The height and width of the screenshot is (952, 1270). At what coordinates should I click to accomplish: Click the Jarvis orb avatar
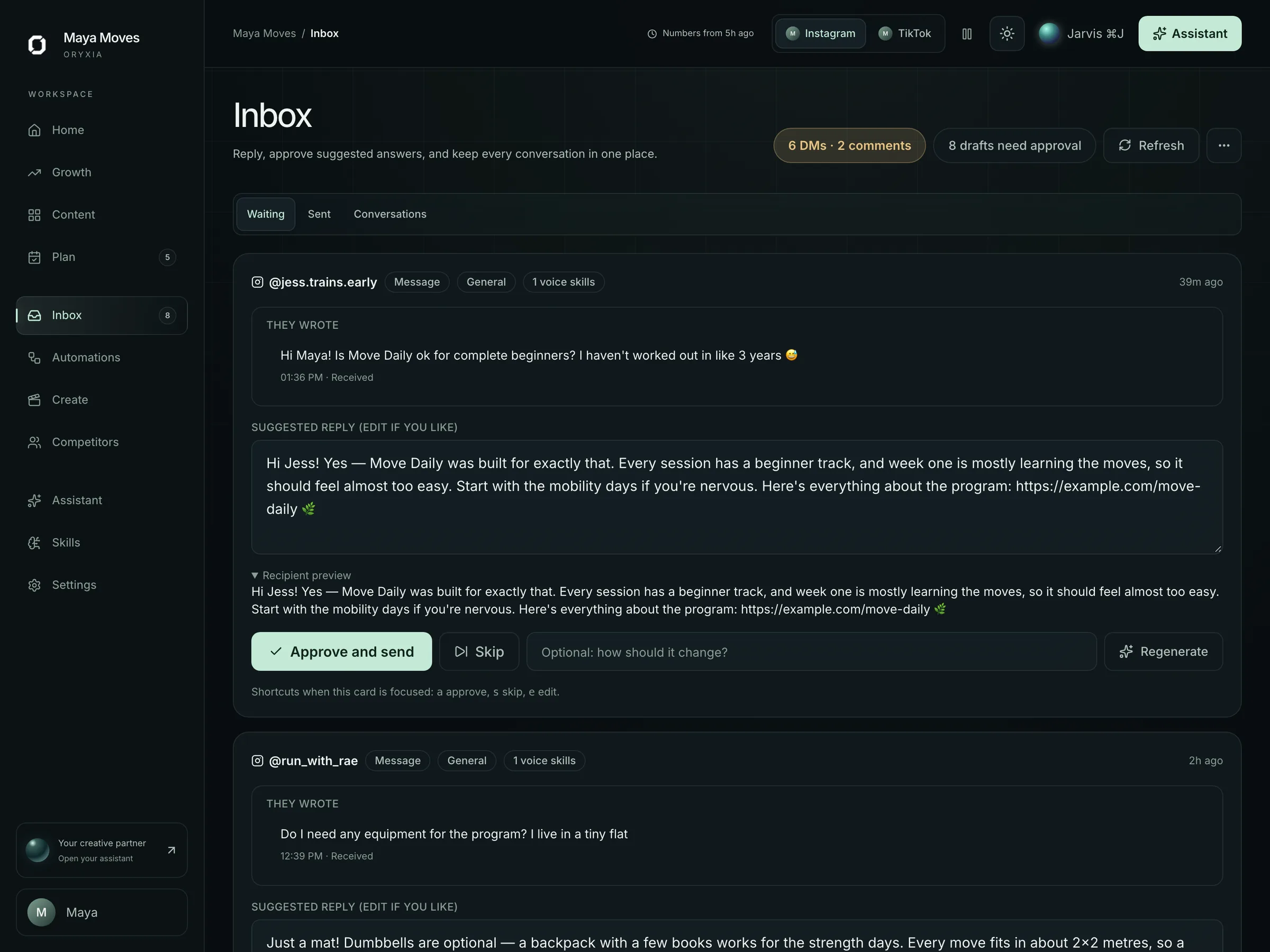pyautogui.click(x=1049, y=33)
